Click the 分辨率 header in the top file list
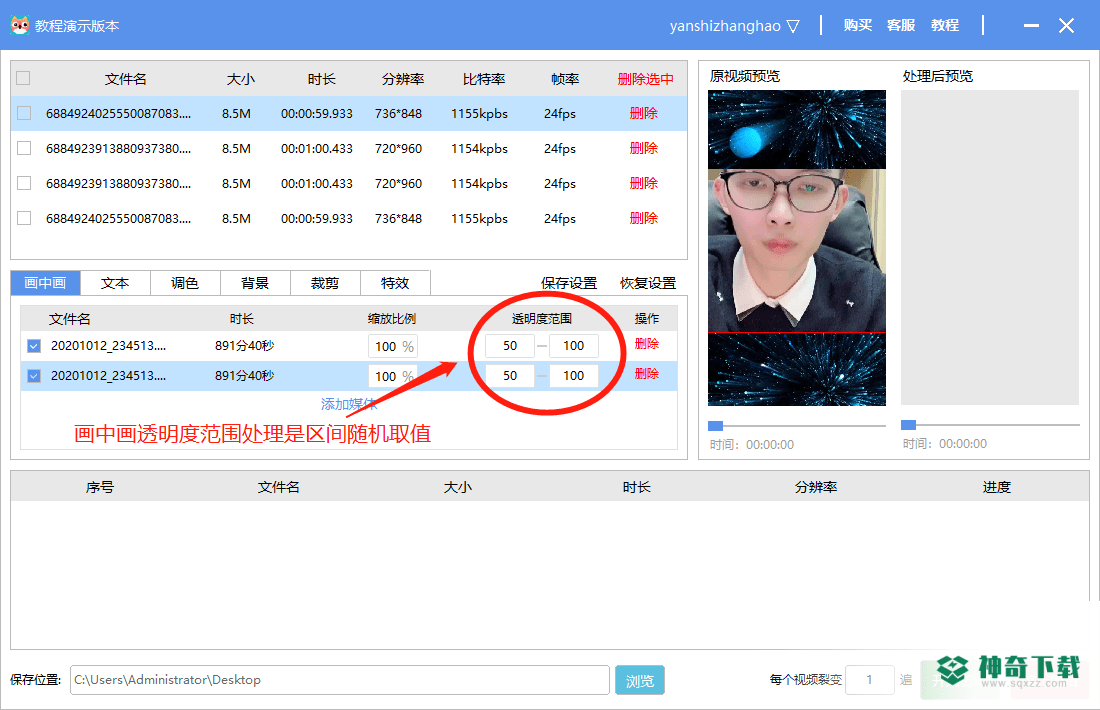Viewport: 1100px width, 710px height. coord(403,79)
